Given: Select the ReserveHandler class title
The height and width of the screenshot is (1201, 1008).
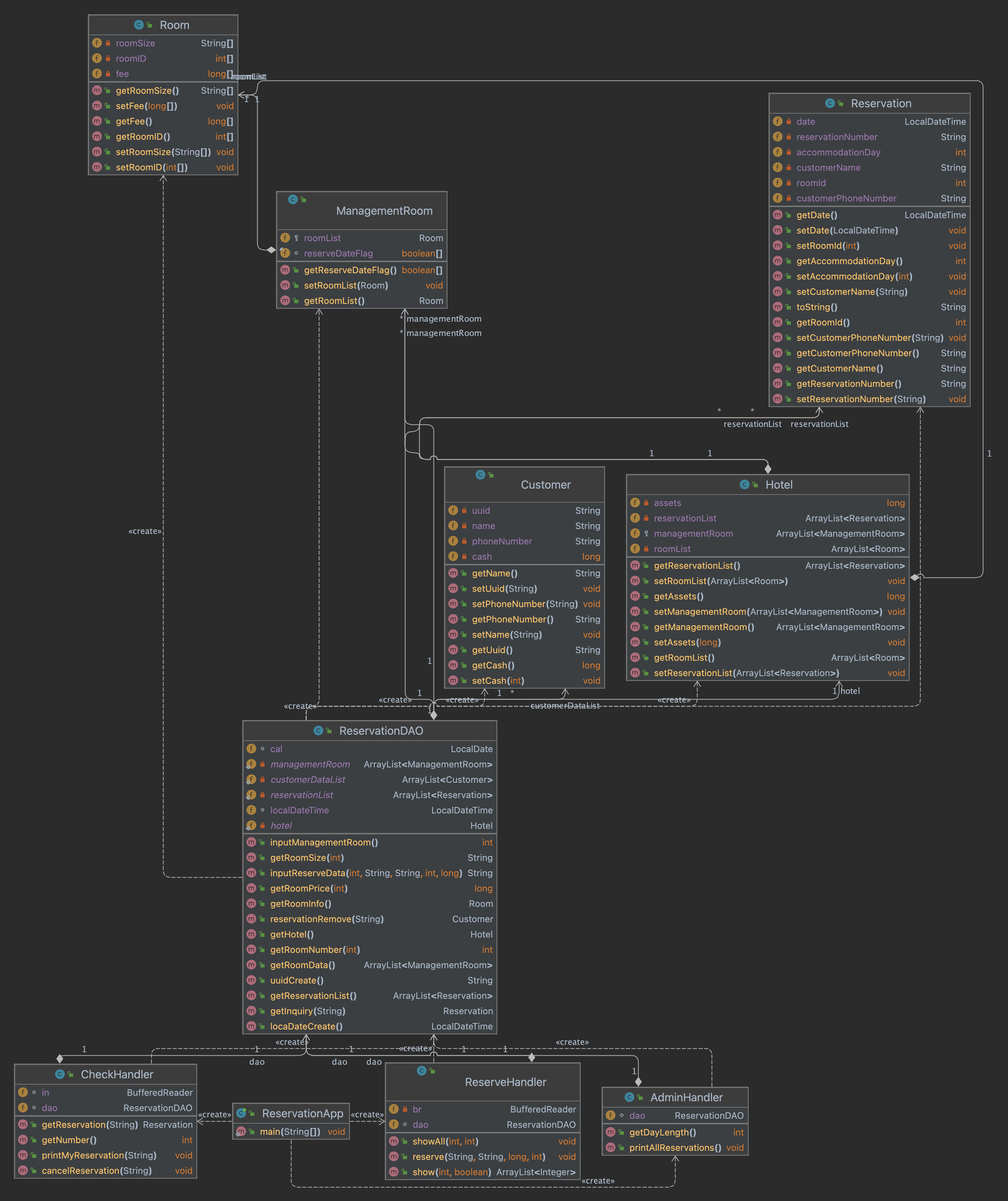Looking at the screenshot, I should (x=505, y=1081).
